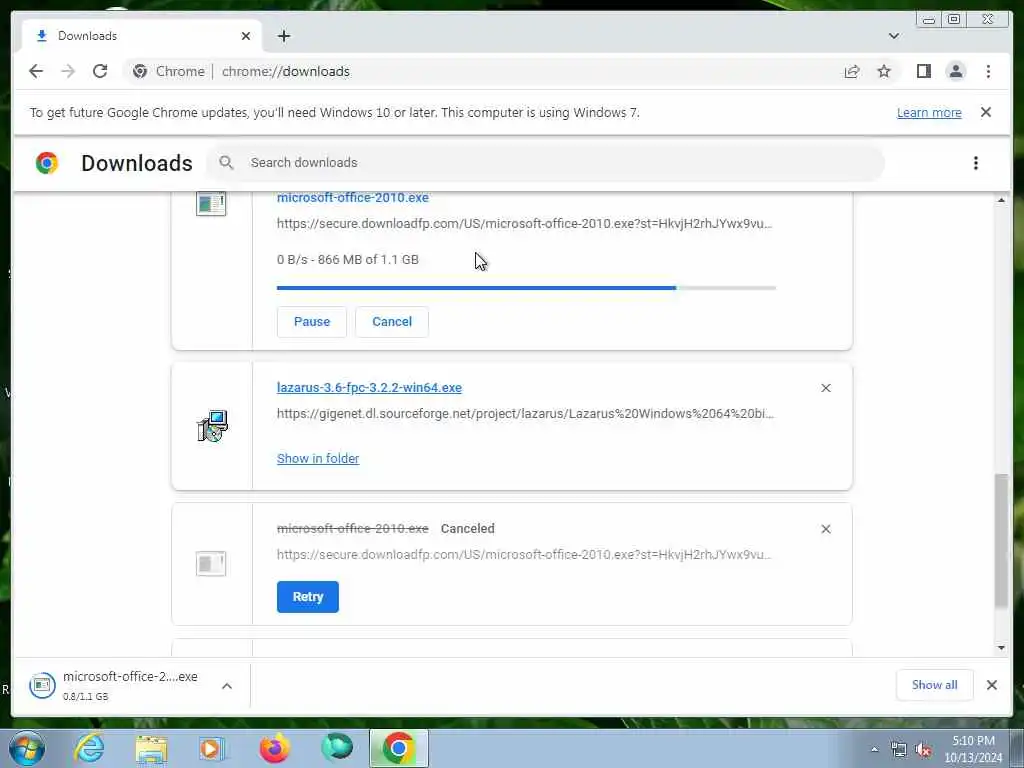Click the page vertical scrollbar thumb
This screenshot has width=1024, height=768.
click(1001, 541)
